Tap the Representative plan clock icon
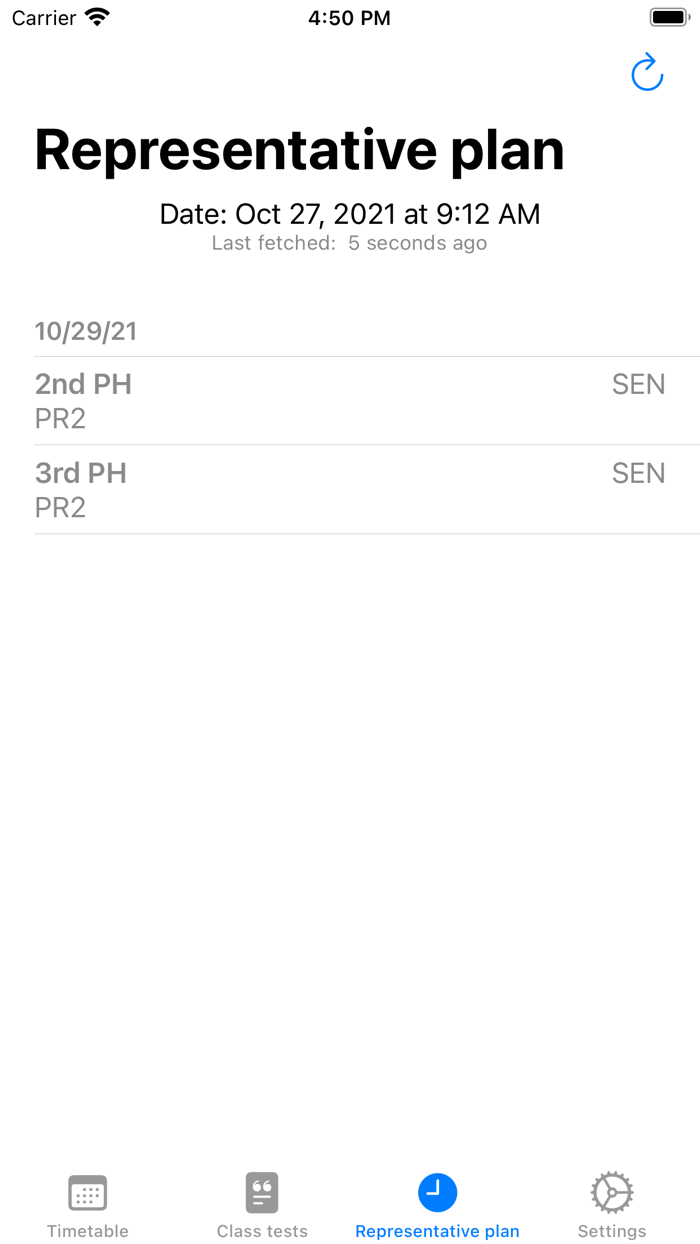Viewport: 700px width, 1244px height. (437, 1192)
